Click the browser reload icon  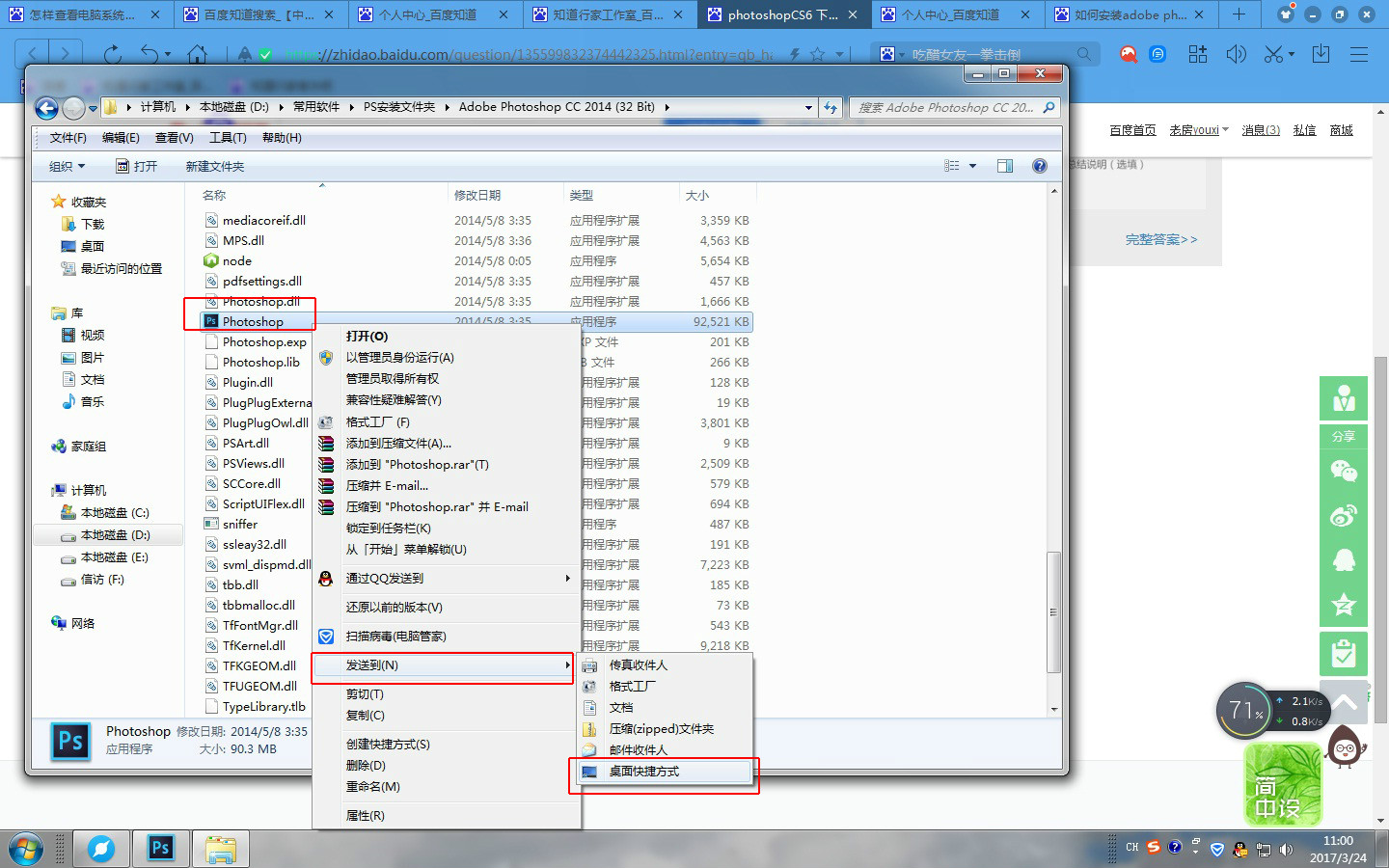113,54
